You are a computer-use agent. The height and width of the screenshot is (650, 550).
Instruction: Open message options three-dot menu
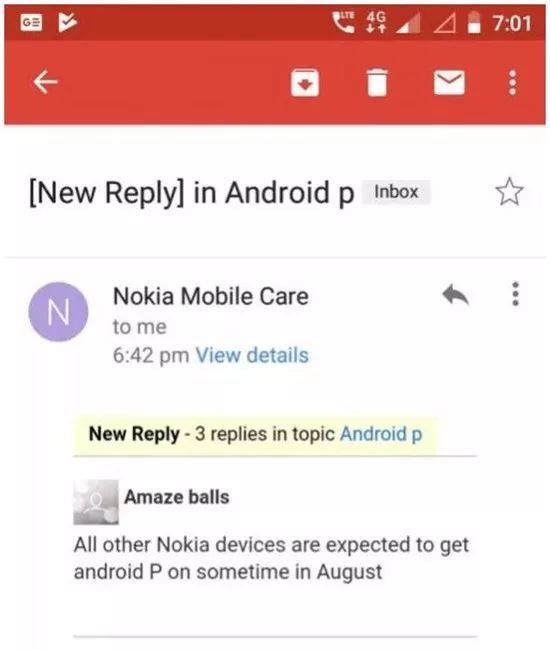click(515, 294)
